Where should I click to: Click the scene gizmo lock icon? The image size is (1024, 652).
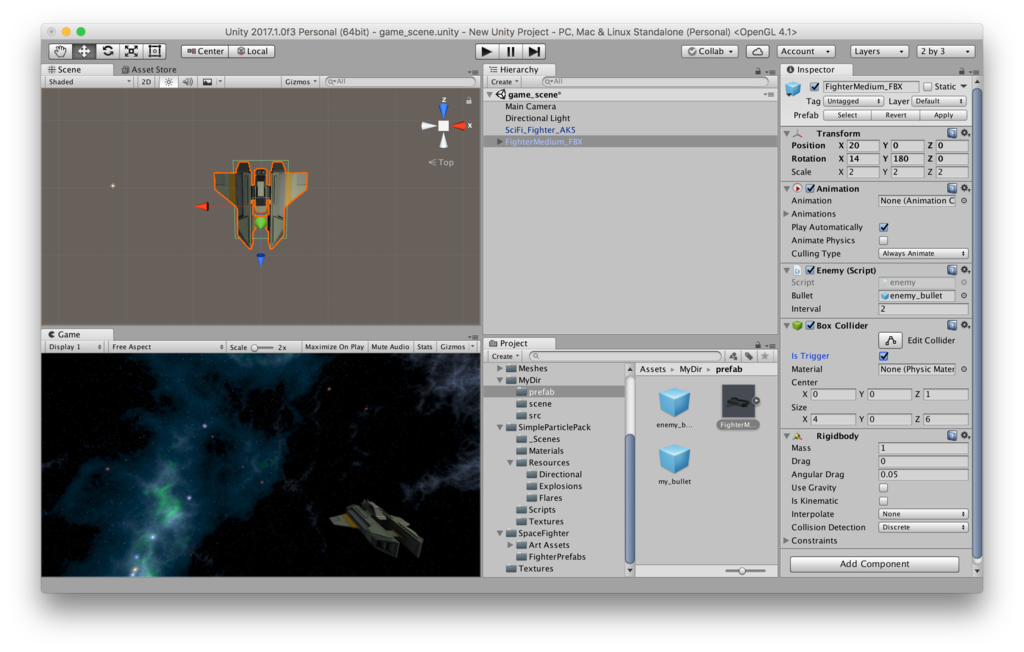click(468, 101)
